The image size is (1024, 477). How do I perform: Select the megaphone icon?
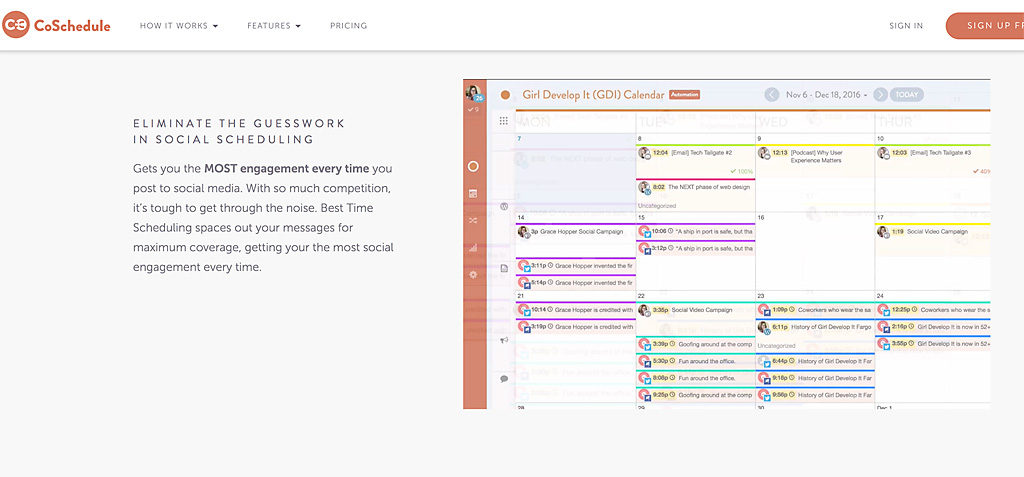tap(504, 340)
